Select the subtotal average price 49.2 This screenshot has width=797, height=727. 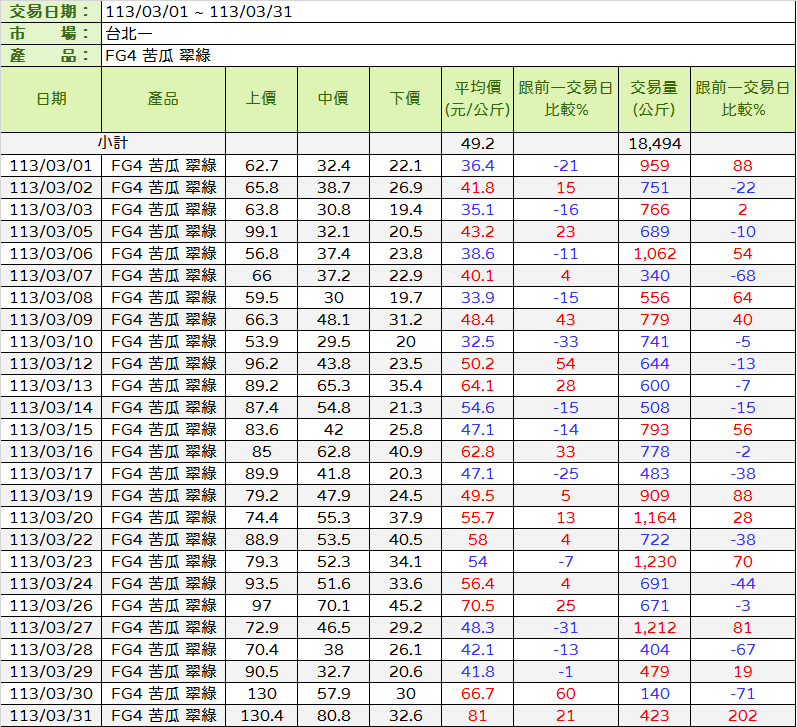(x=477, y=143)
